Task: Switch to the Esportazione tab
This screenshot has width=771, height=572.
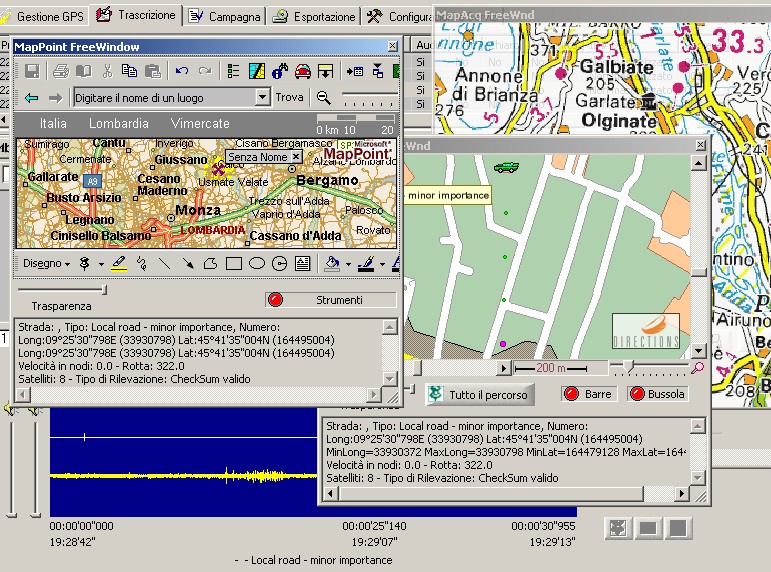Action: pyautogui.click(x=315, y=16)
